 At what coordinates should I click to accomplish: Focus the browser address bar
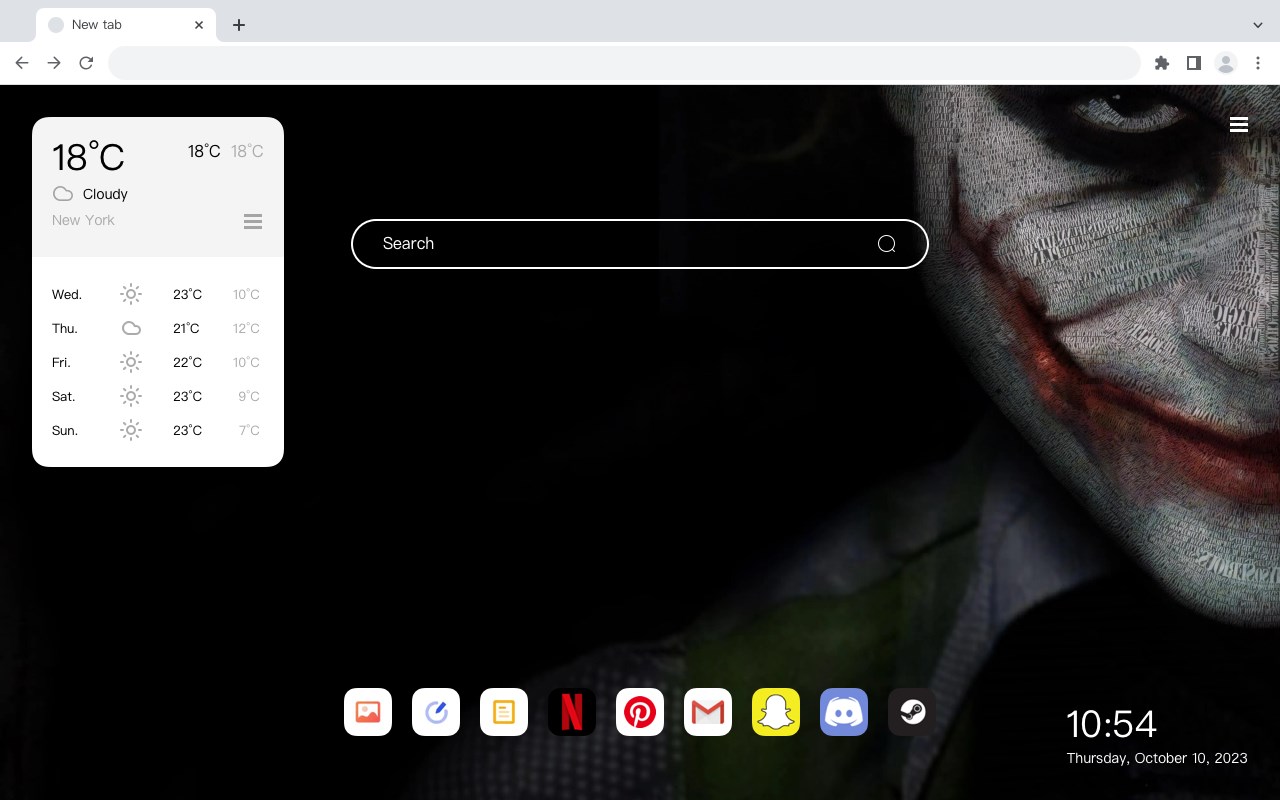tap(624, 63)
